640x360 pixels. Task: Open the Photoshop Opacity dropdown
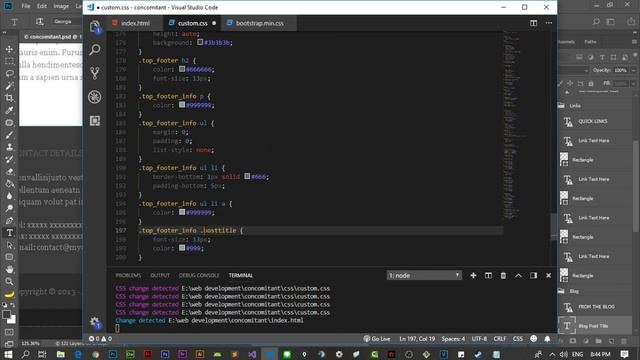(633, 70)
